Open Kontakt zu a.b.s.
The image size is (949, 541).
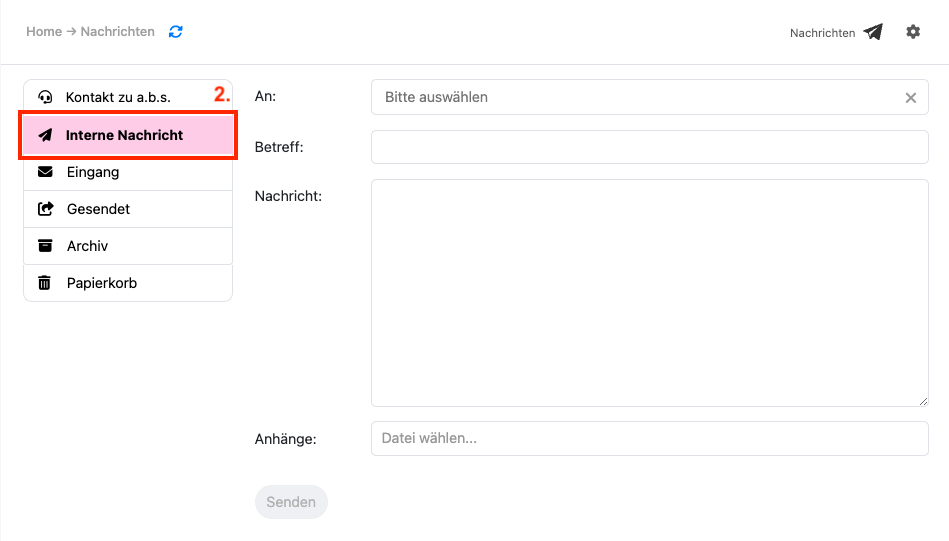[x=118, y=97]
